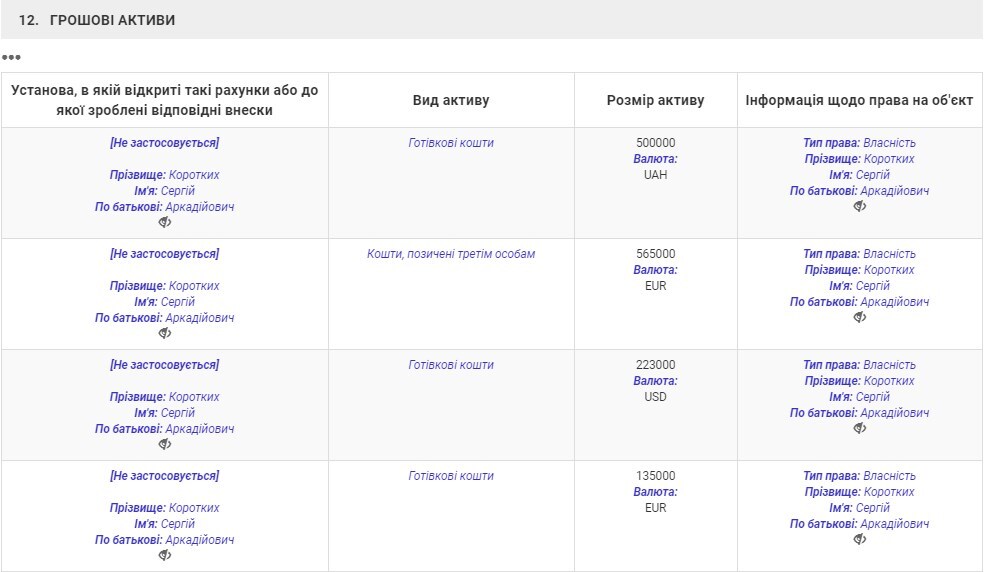Click crossed-eye icon in rights column, 135000 EUR row
This screenshot has width=987, height=572.
click(x=859, y=539)
